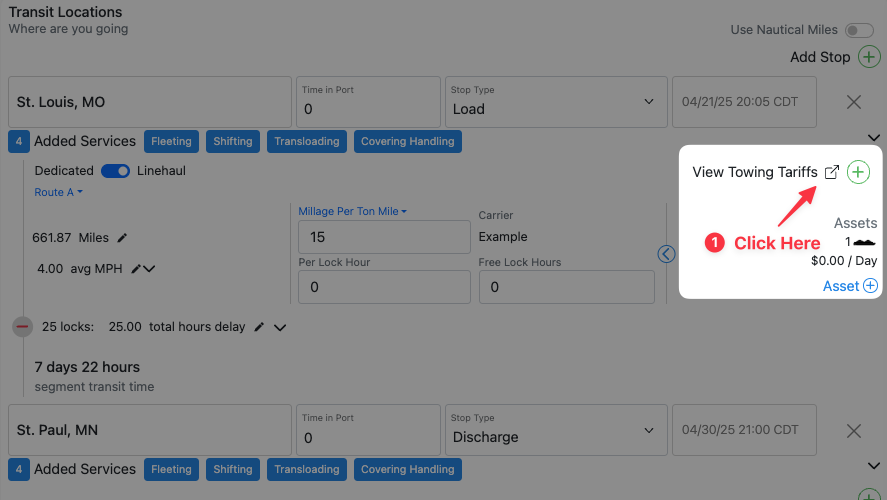Click the Per Lock Hour input field
Viewport: 887px width, 500px height.
[384, 287]
